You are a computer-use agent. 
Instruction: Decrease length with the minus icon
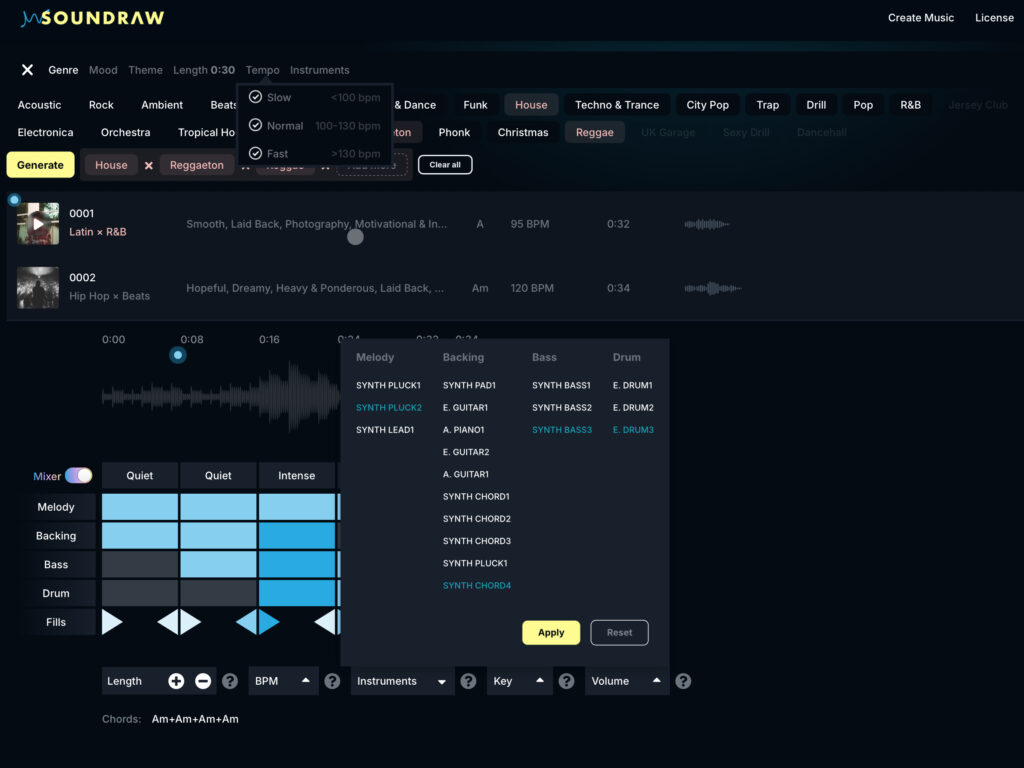(203, 681)
